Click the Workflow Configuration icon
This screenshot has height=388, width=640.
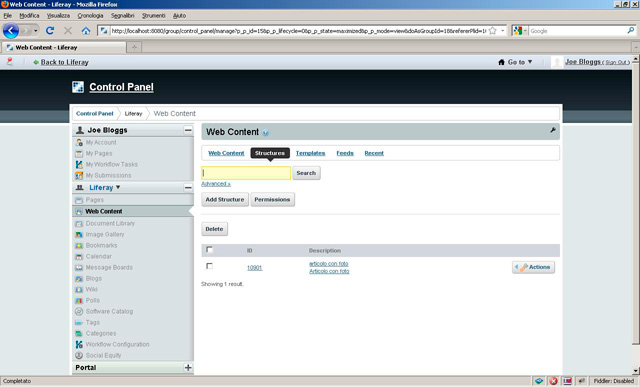pyautogui.click(x=79, y=345)
